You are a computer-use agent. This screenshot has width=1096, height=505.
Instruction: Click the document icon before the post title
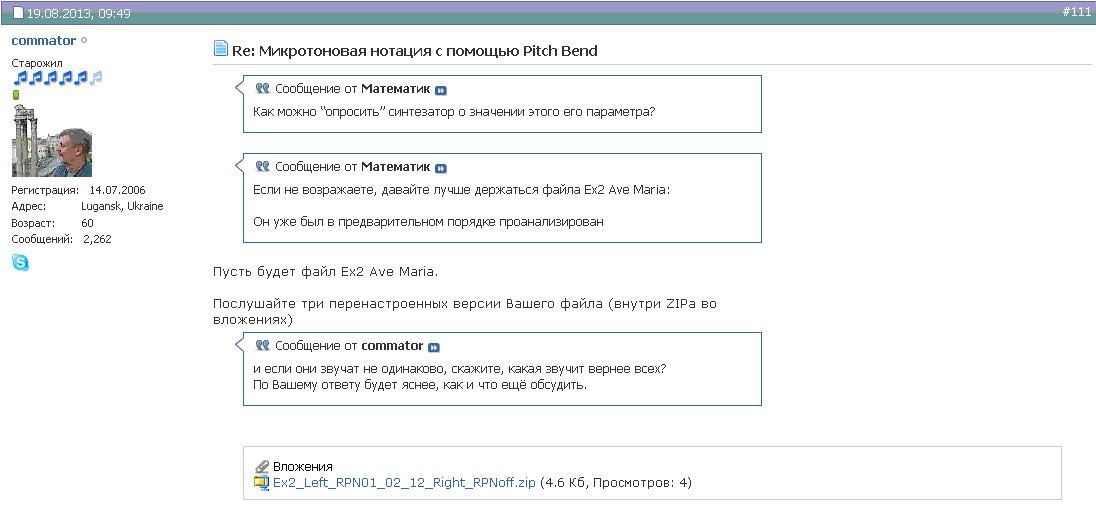pos(221,50)
